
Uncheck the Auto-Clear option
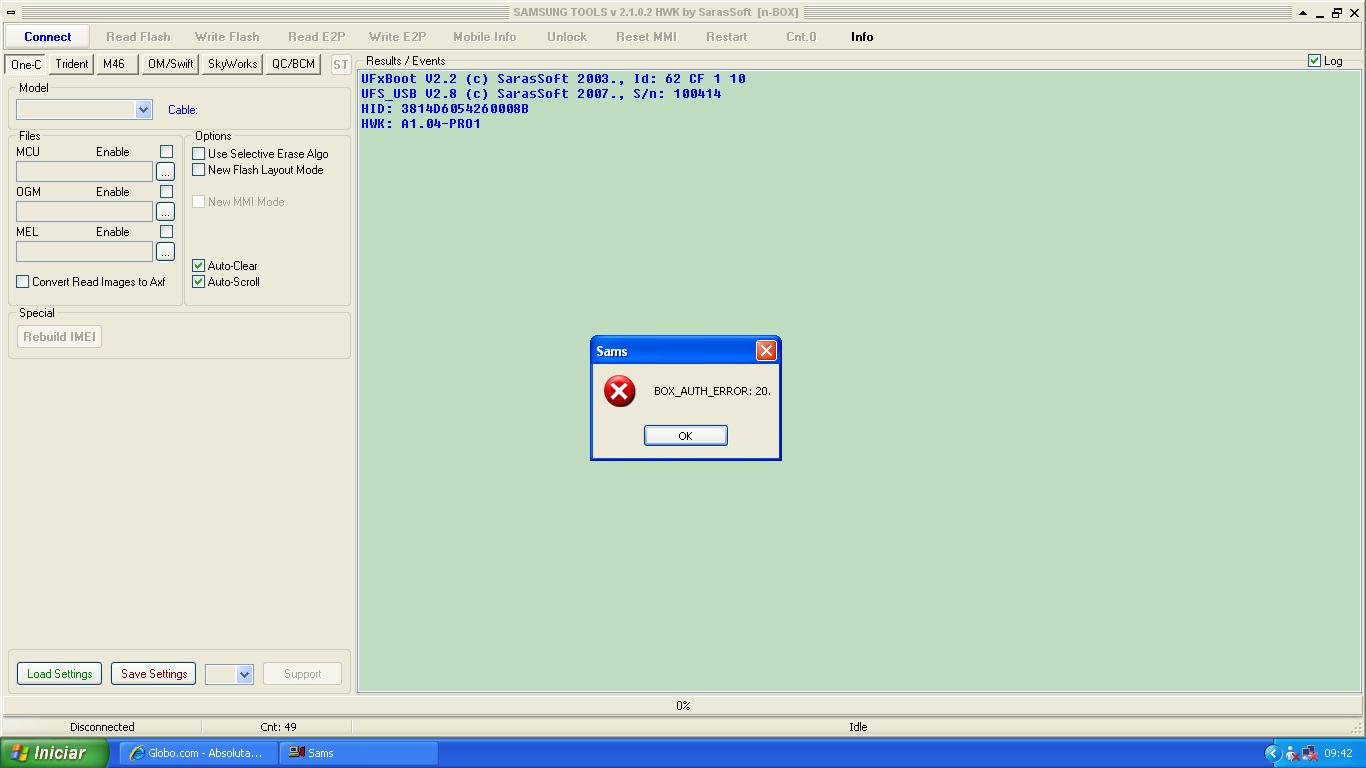tap(198, 266)
